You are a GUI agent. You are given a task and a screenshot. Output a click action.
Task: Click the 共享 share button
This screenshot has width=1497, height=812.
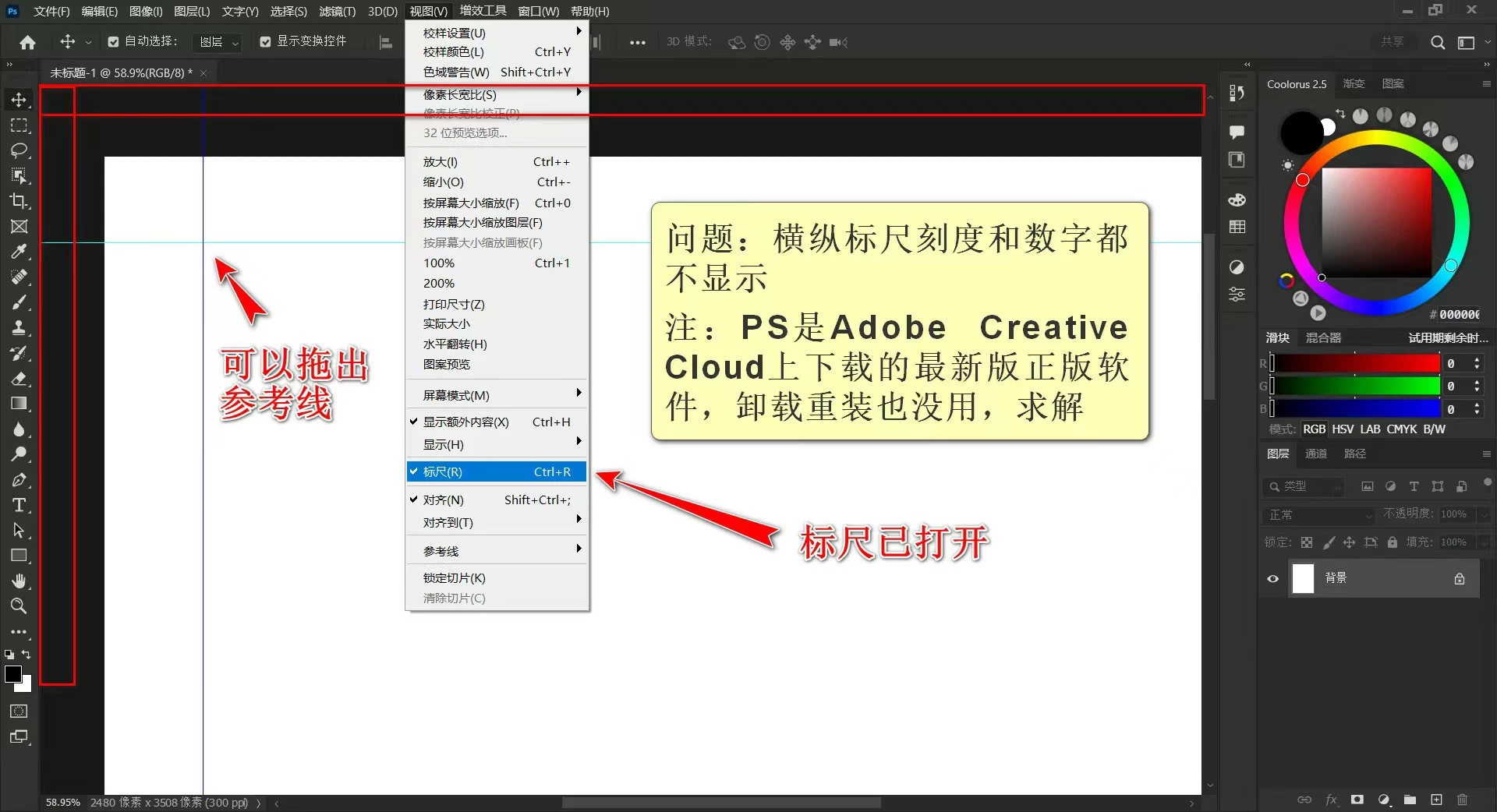pyautogui.click(x=1393, y=41)
